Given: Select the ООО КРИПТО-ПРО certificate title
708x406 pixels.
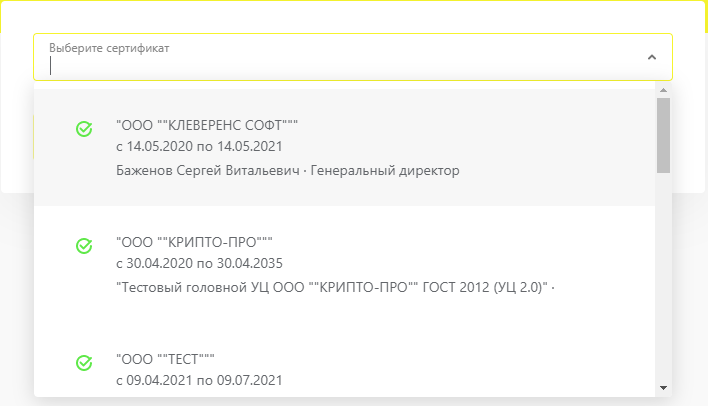Looking at the screenshot, I should [x=194, y=242].
